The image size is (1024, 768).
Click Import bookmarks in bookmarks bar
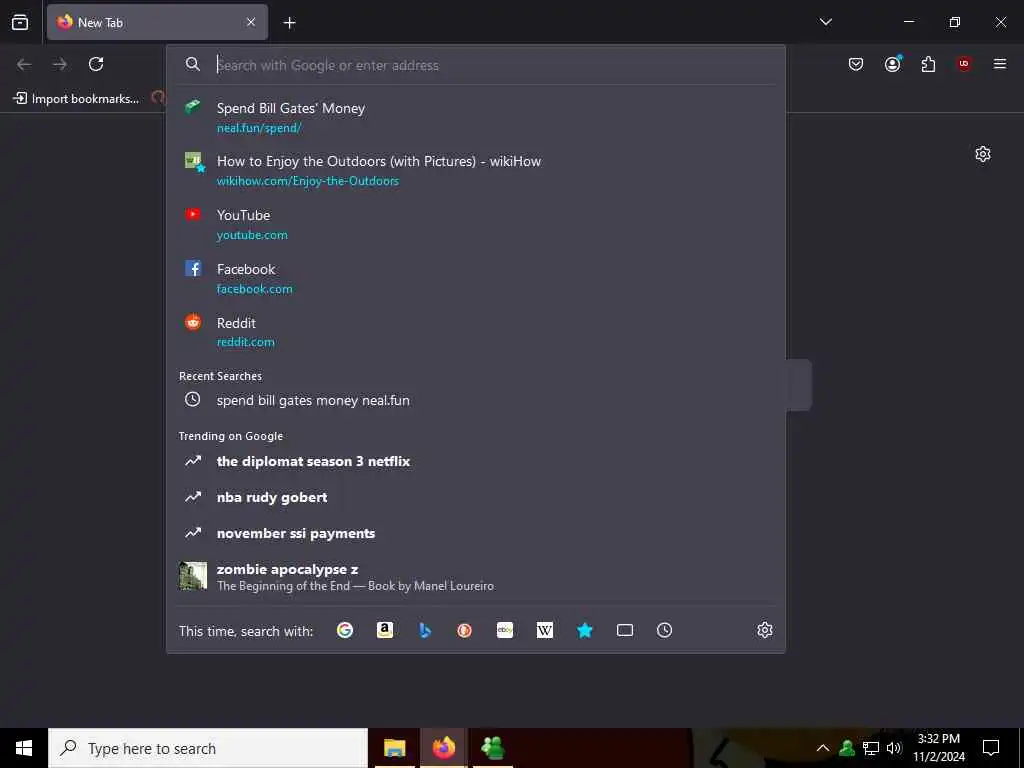coord(76,99)
